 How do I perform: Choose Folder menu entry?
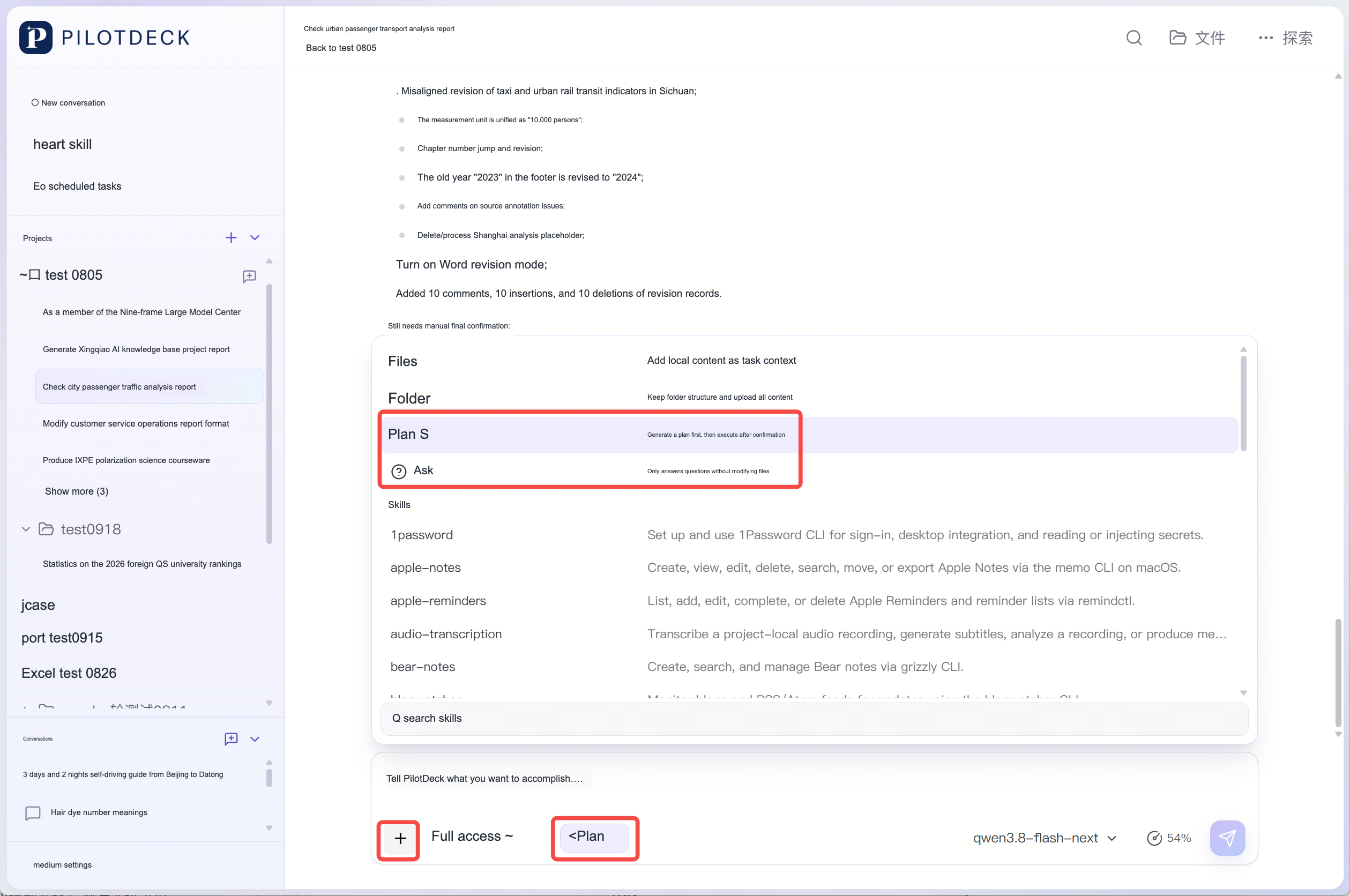[x=809, y=398]
